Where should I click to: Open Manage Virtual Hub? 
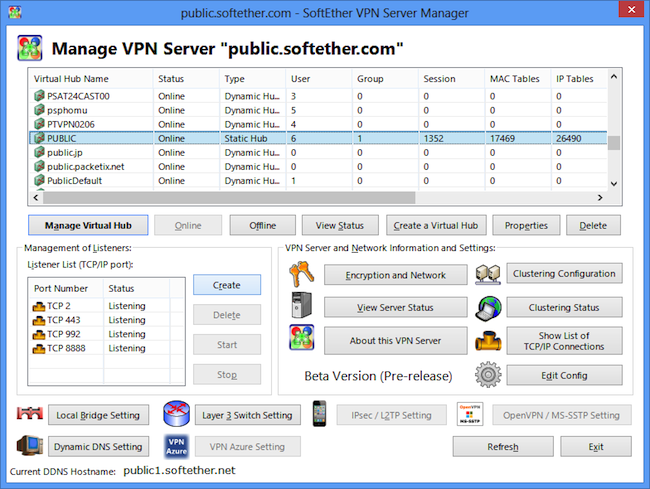88,225
